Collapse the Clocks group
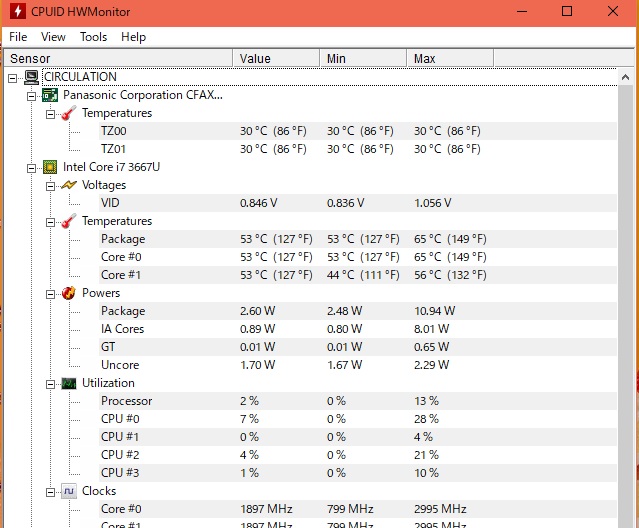The image size is (639, 528). [50, 492]
